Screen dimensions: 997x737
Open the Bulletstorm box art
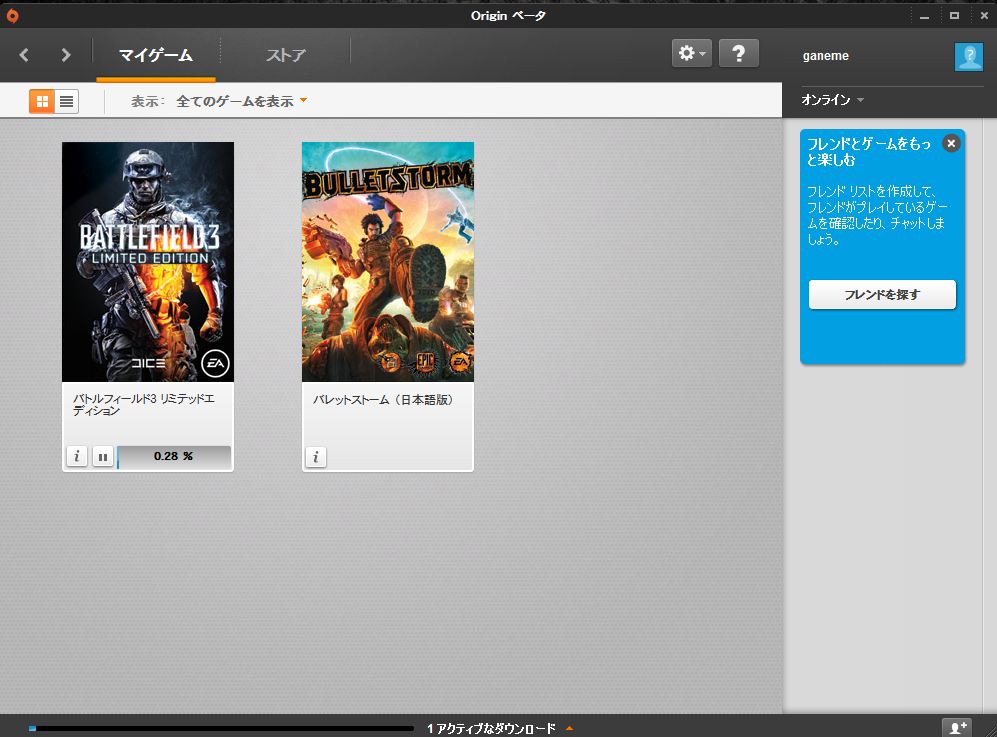[388, 261]
